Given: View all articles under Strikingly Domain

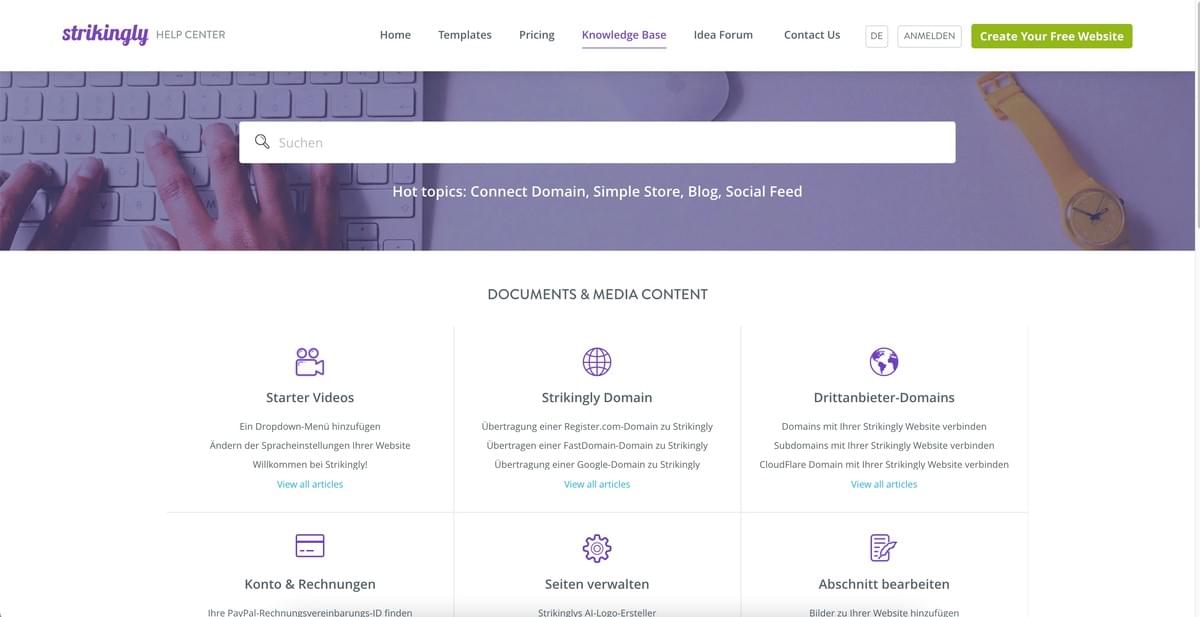Looking at the screenshot, I should (597, 484).
